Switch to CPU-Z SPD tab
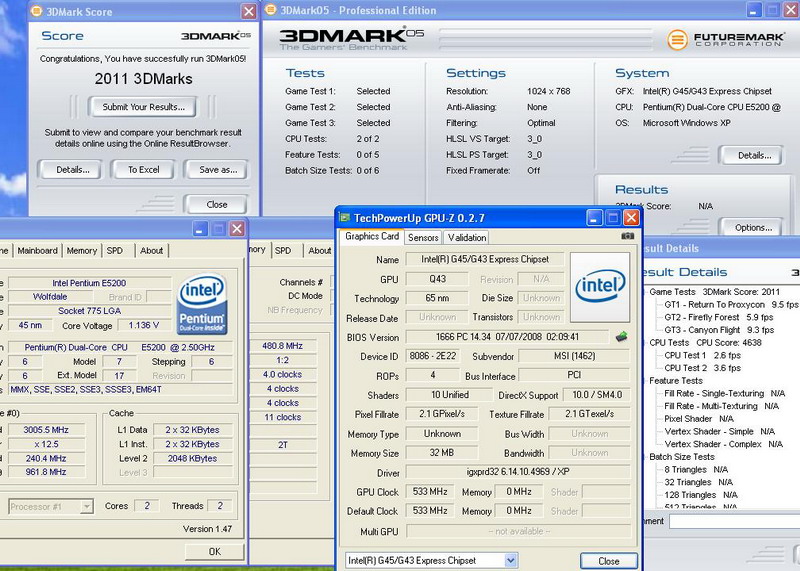This screenshot has width=800, height=571. [x=115, y=251]
